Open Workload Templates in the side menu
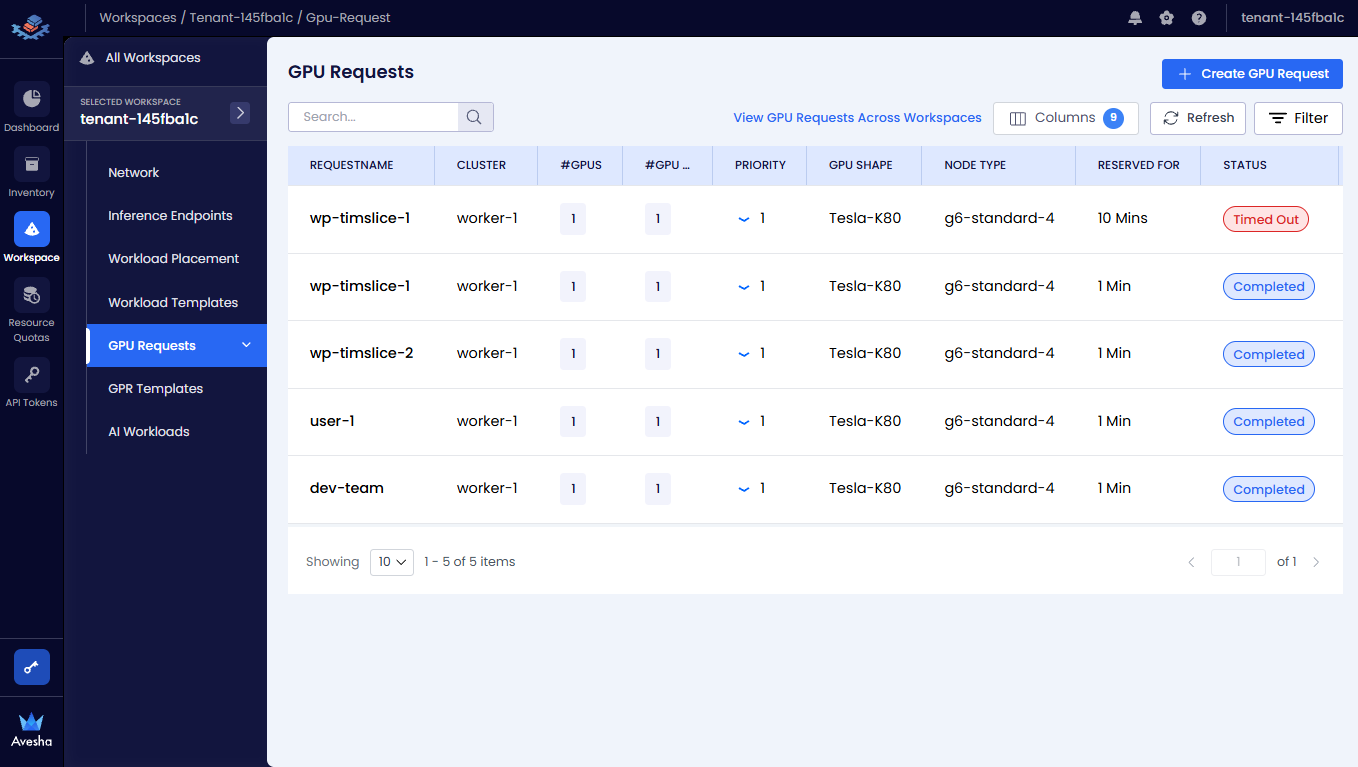The height and width of the screenshot is (767, 1358). coord(173,303)
